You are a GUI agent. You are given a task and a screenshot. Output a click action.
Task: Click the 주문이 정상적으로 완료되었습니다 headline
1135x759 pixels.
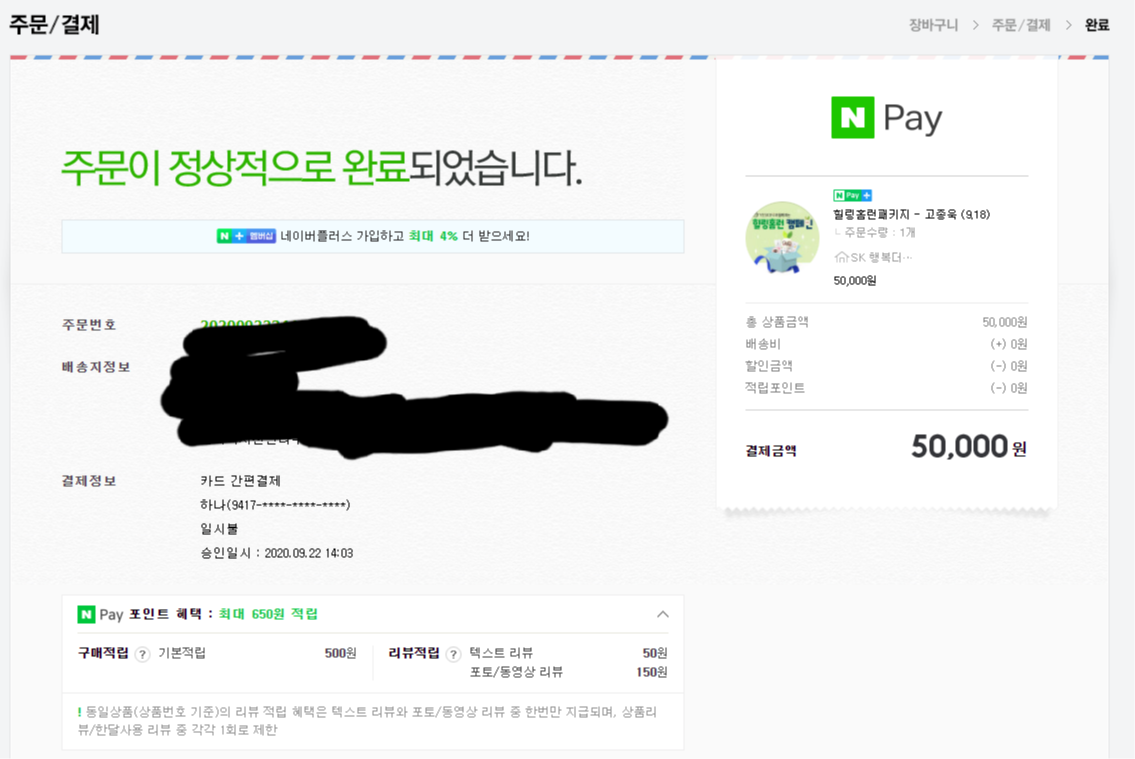321,168
